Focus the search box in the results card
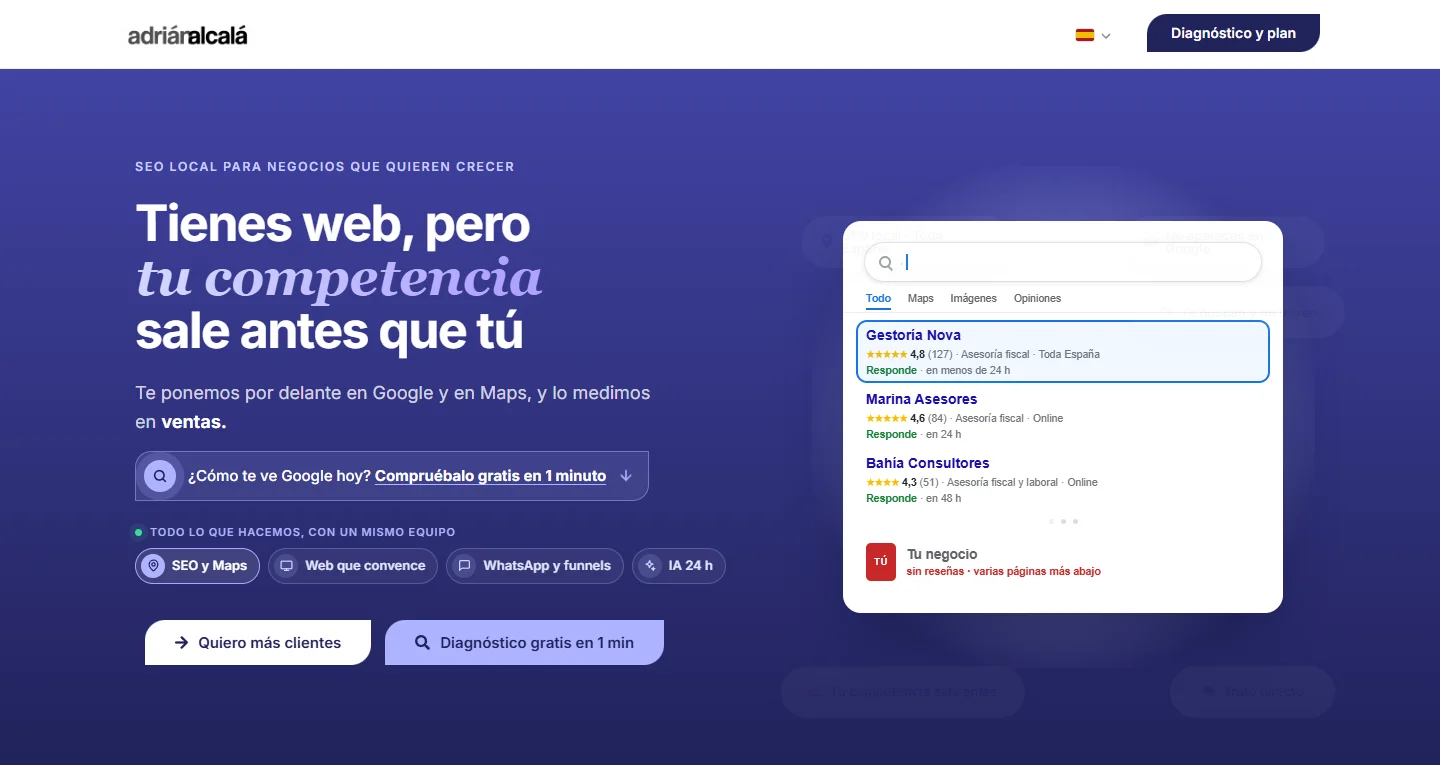 1063,263
